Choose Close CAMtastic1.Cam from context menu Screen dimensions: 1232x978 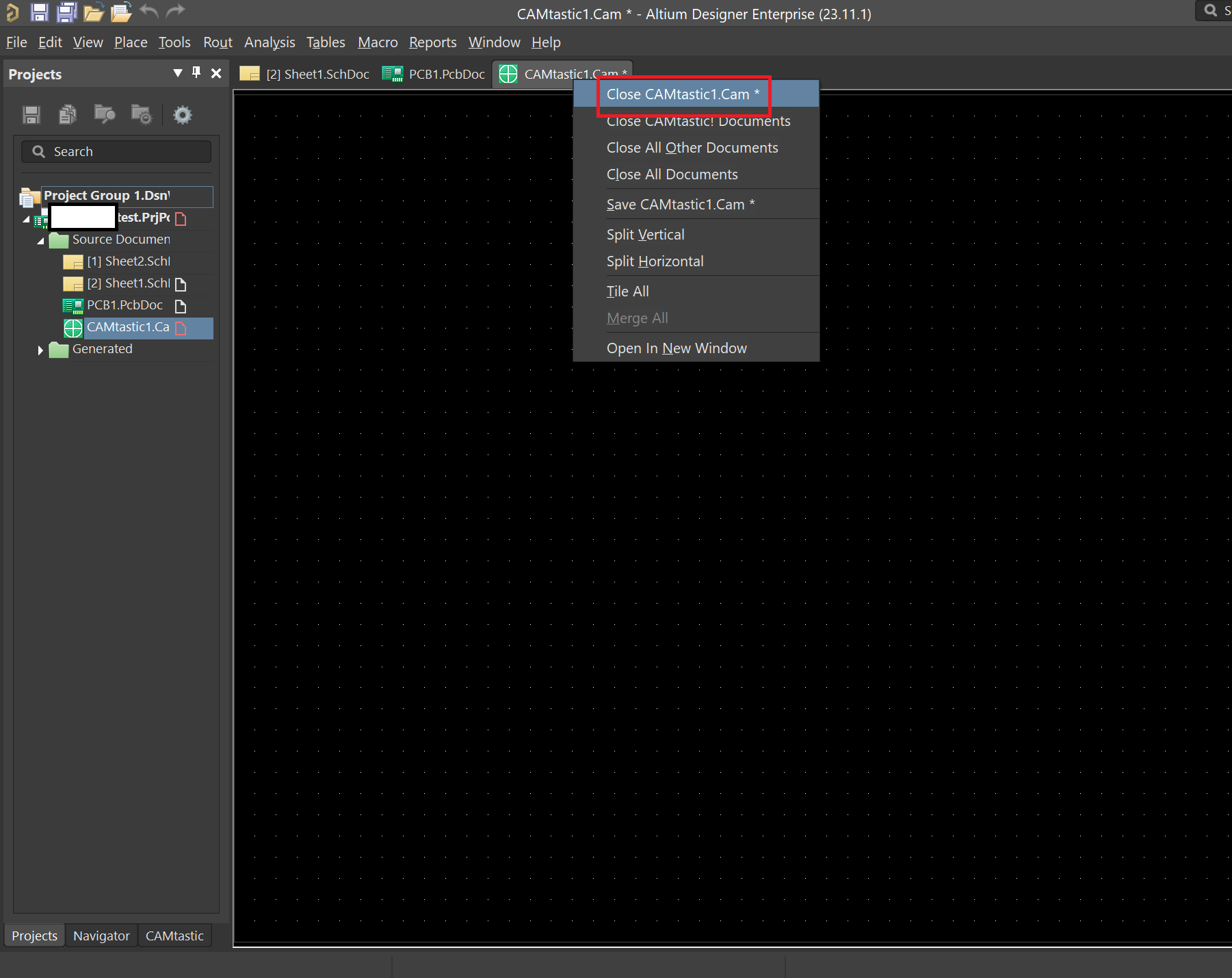(682, 94)
